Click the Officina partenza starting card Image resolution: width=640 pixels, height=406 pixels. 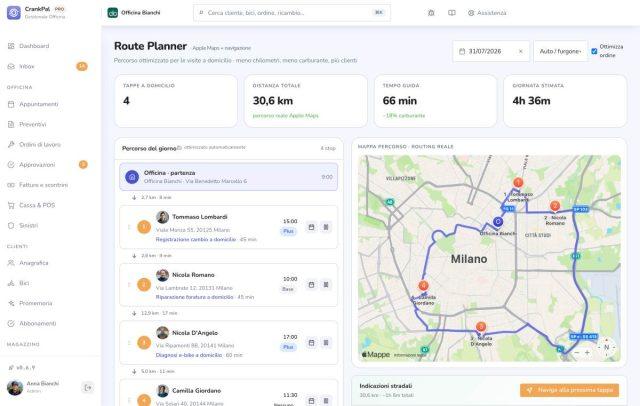tap(229, 177)
